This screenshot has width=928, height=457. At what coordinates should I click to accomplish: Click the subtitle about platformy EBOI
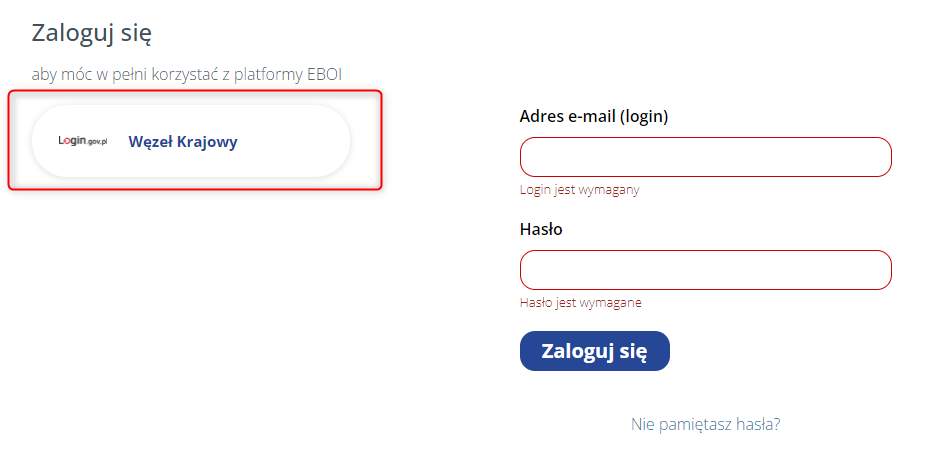tap(187, 73)
